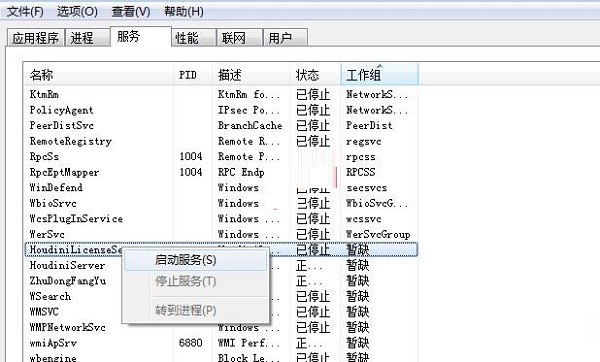The image size is (600, 362).
Task: Open the 选项(O) menu
Action: [77, 11]
